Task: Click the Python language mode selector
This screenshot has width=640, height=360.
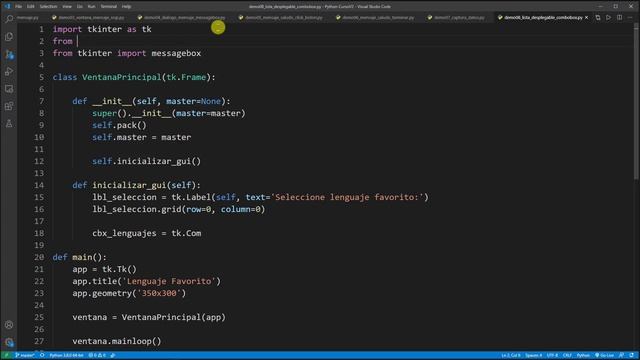Action: [583, 356]
